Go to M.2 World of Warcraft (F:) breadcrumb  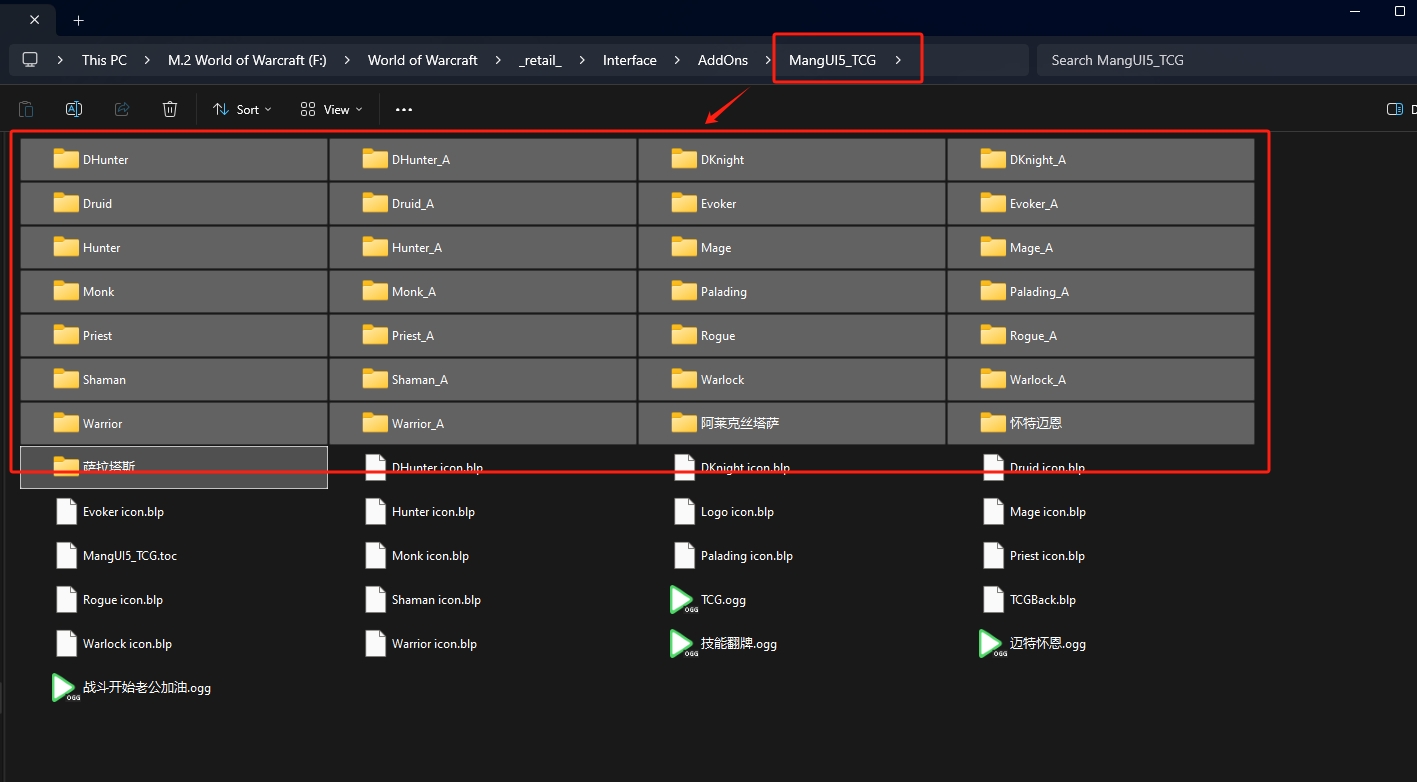(247, 60)
